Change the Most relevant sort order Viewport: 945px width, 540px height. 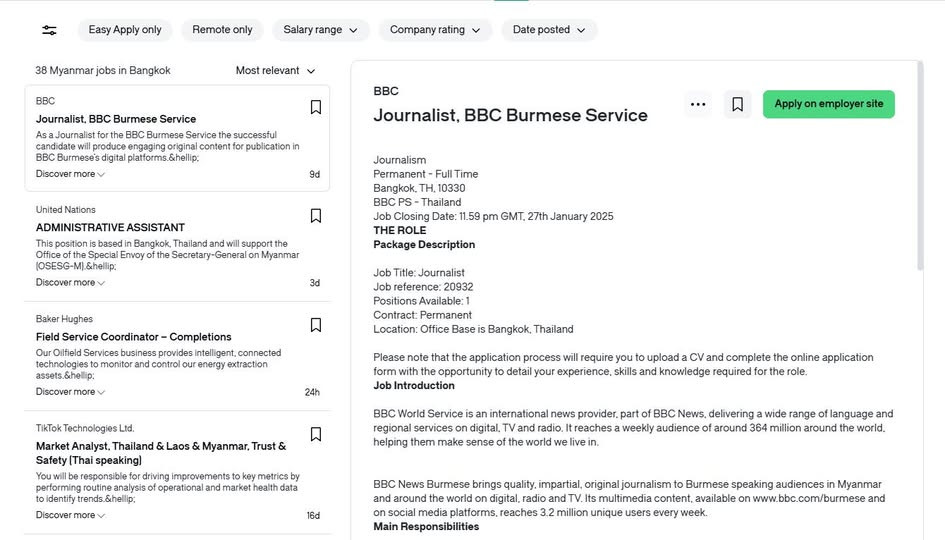275,71
